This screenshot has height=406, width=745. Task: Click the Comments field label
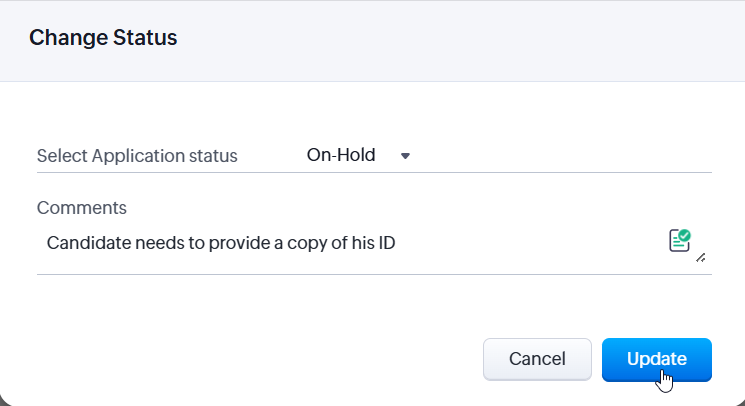tap(82, 208)
